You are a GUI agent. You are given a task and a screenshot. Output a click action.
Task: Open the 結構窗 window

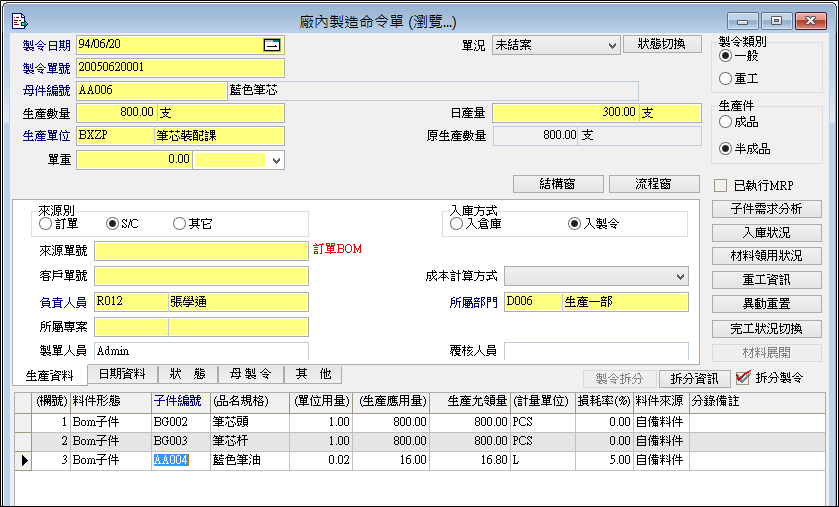tap(558, 184)
